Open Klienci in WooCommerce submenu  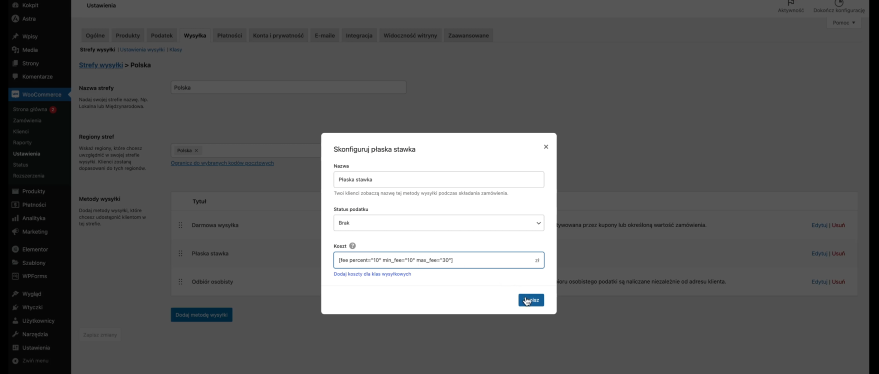21,131
